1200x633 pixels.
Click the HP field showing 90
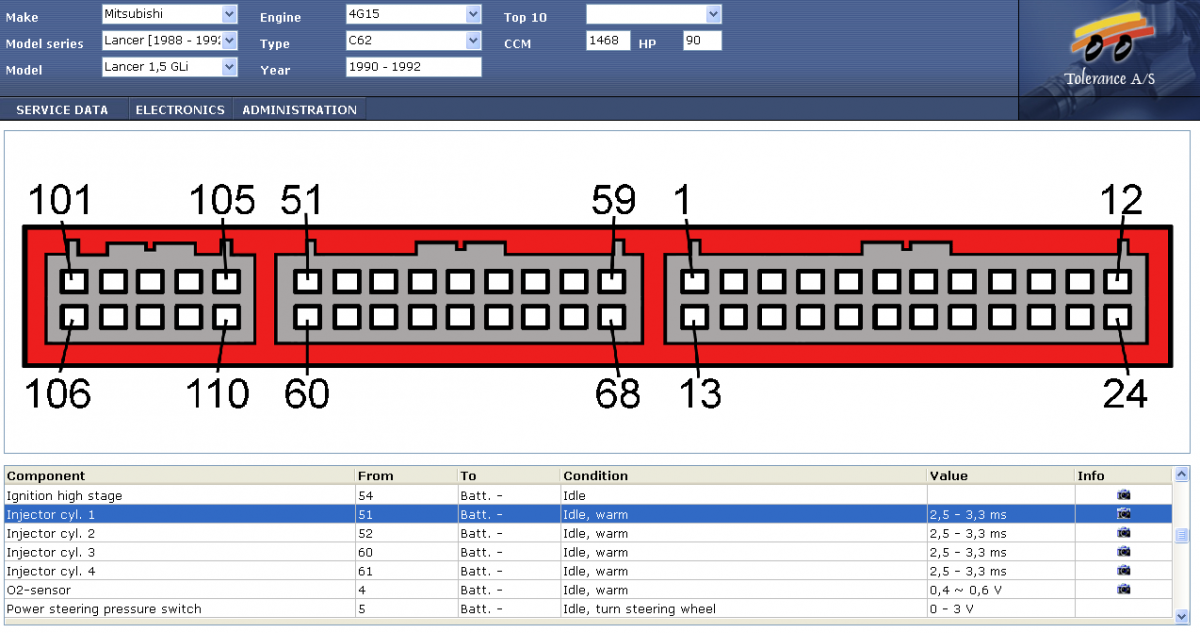[702, 41]
